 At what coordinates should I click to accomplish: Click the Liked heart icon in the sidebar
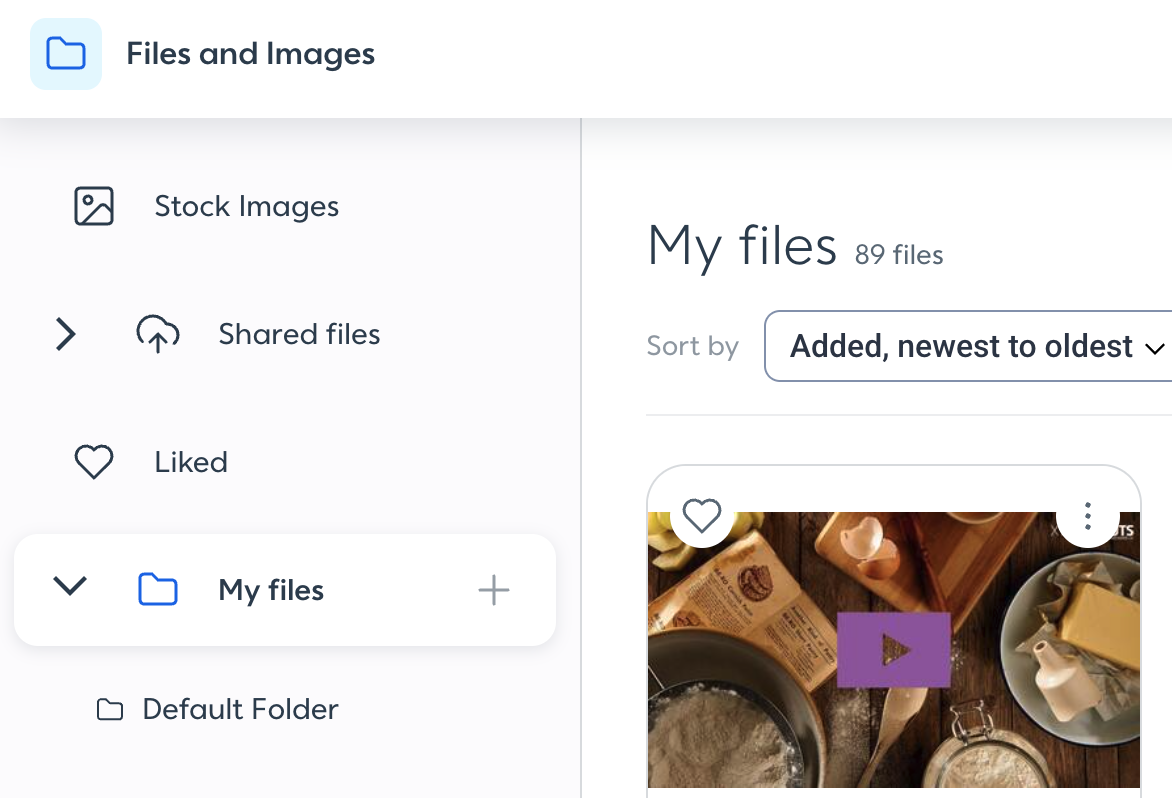coord(93,462)
